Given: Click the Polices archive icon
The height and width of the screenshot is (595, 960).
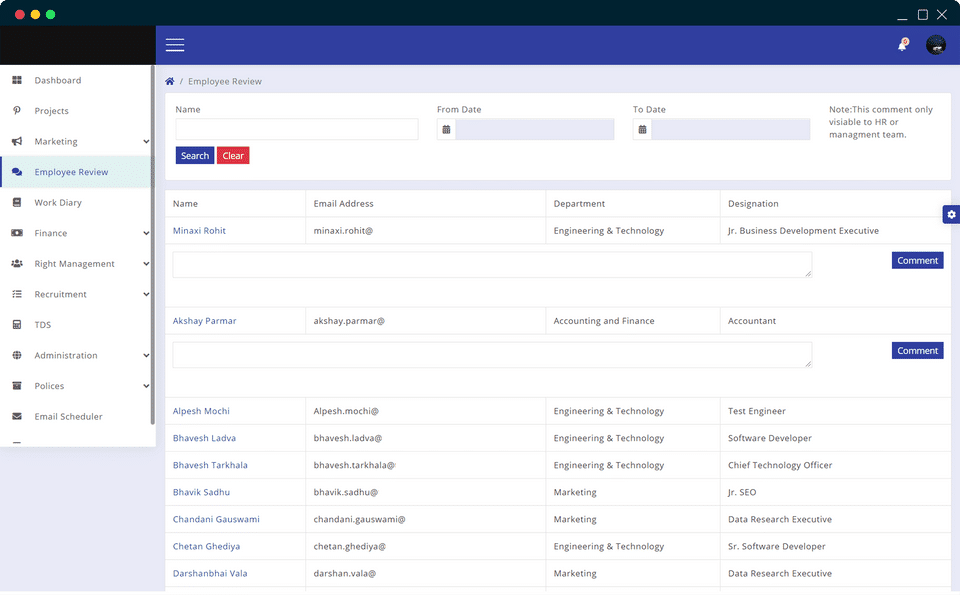Looking at the screenshot, I should coord(17,386).
